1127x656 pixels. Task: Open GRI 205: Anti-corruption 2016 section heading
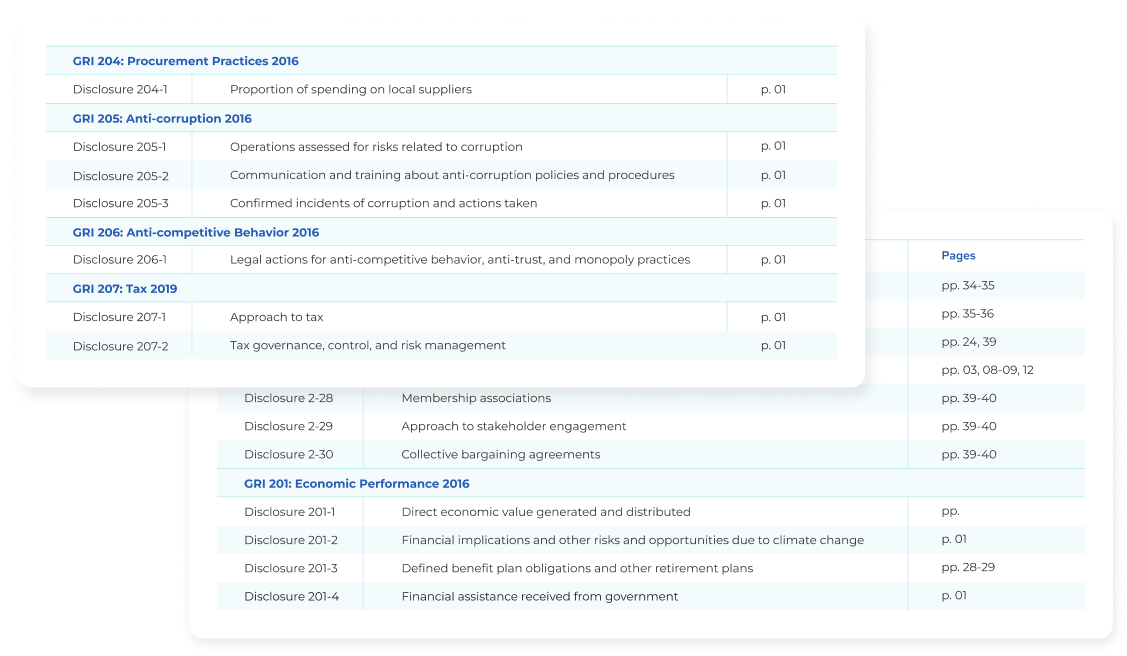[162, 119]
